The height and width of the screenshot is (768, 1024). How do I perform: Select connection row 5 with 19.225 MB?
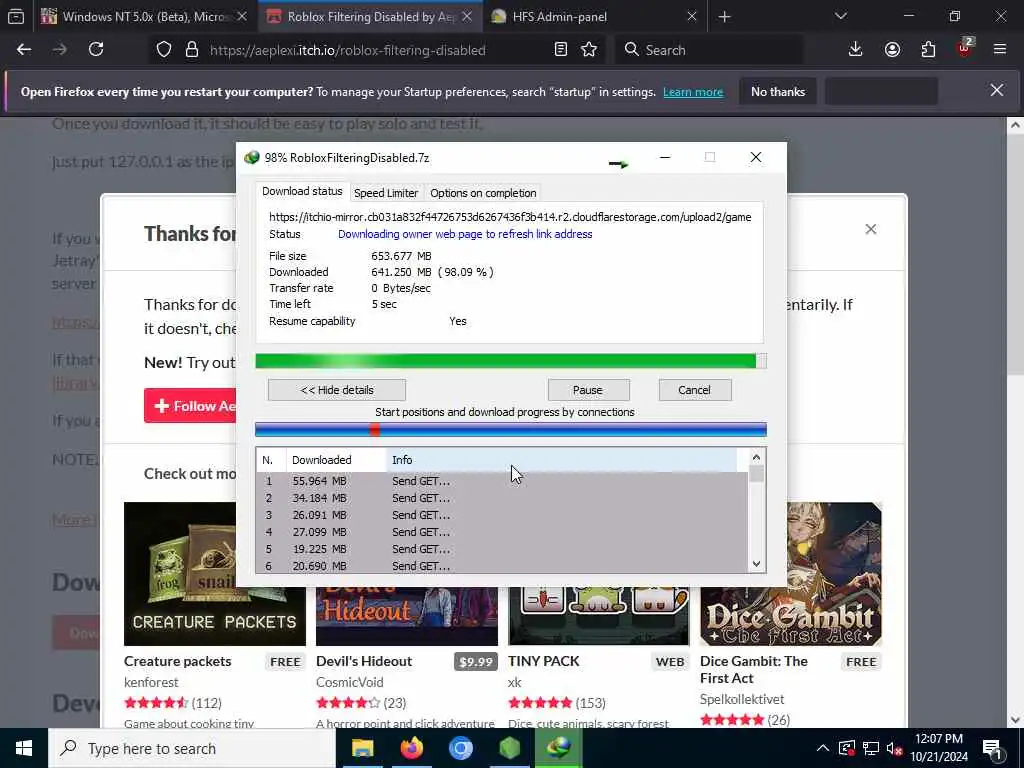(x=502, y=549)
